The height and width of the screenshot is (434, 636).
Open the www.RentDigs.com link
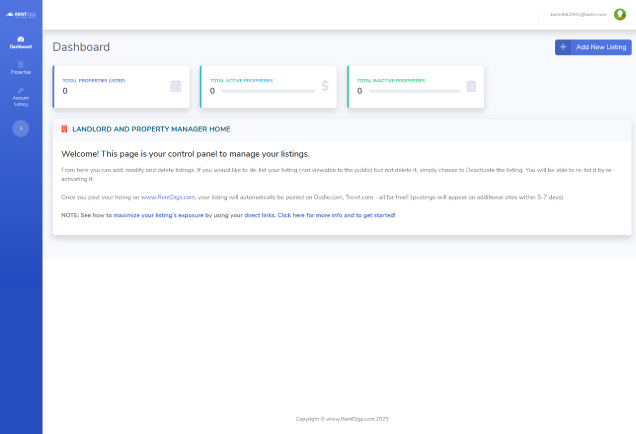(x=168, y=198)
